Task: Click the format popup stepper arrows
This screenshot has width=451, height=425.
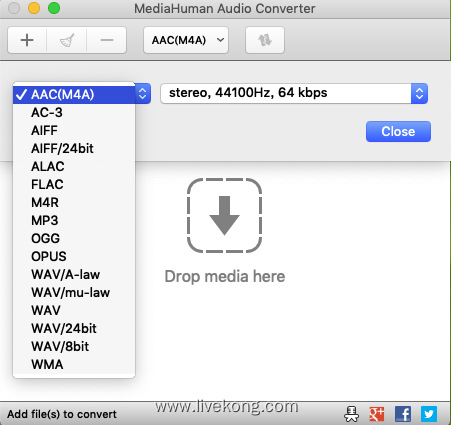Action: point(143,94)
